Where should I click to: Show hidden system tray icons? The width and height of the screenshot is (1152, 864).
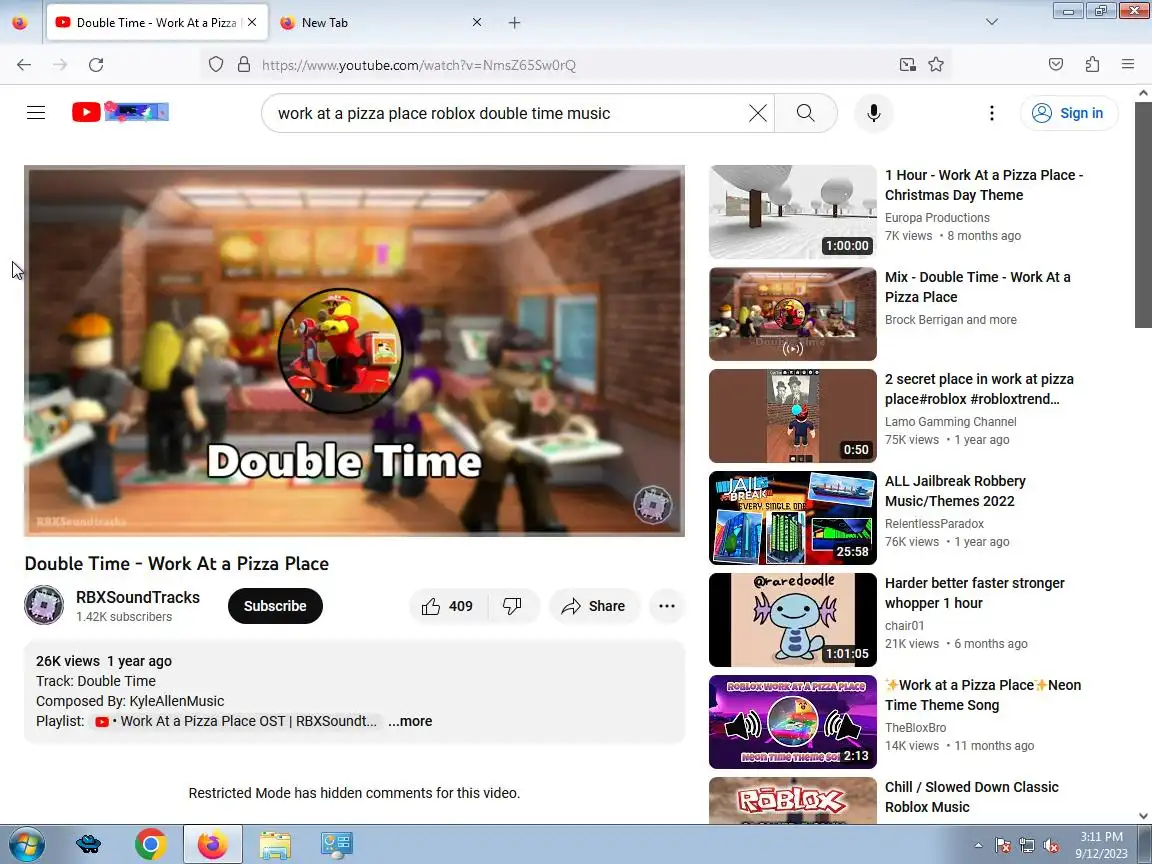click(978, 845)
